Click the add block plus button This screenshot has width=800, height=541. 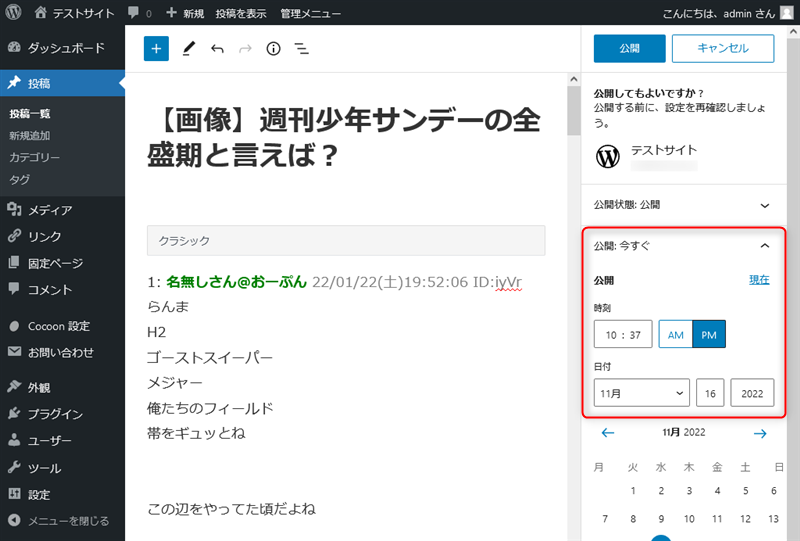156,48
